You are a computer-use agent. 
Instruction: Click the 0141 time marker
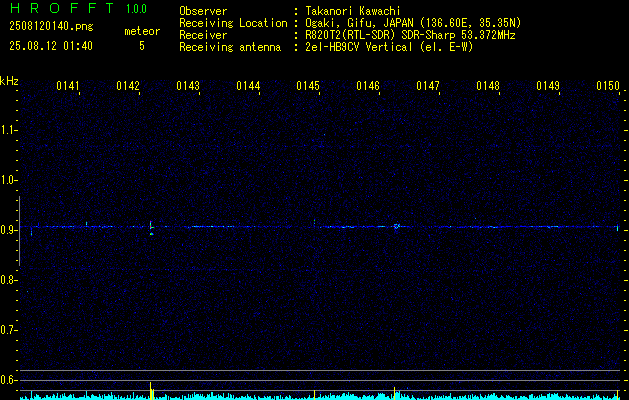point(68,85)
